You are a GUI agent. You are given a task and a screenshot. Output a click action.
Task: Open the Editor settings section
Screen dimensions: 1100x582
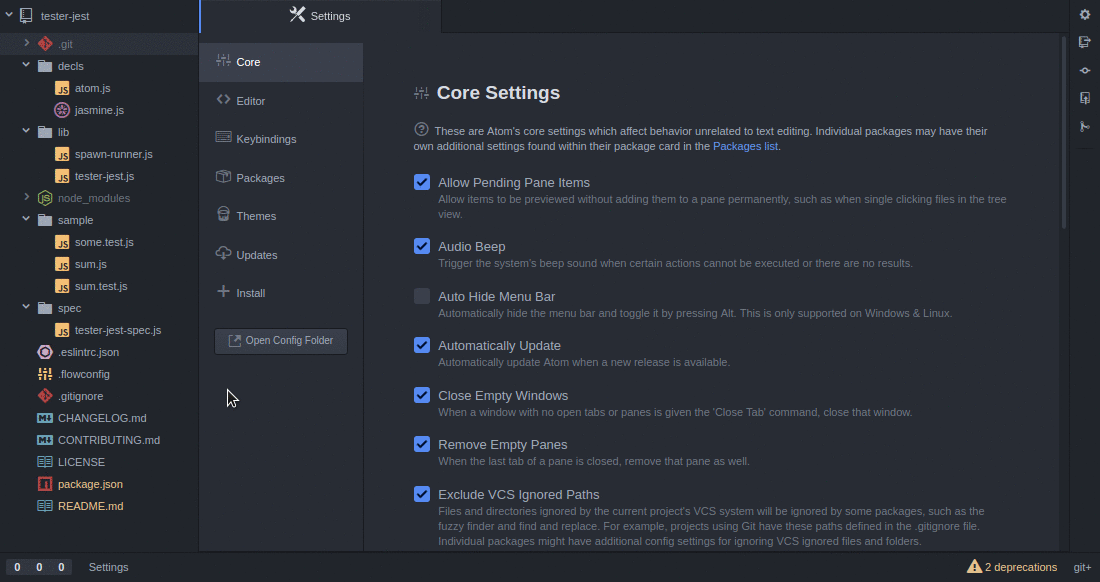click(281, 101)
